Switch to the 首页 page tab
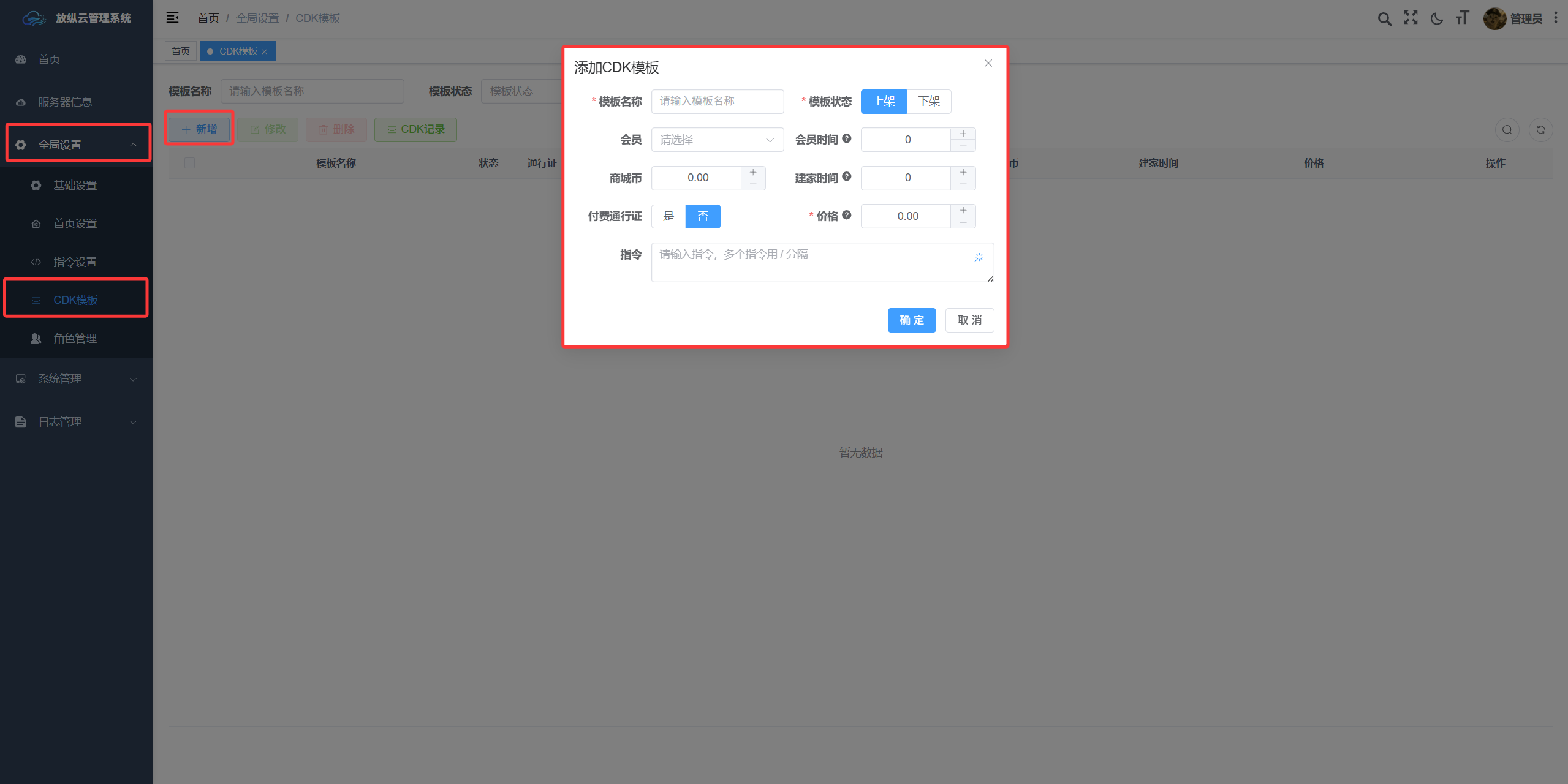Viewport: 1568px width, 784px height. pyautogui.click(x=181, y=51)
